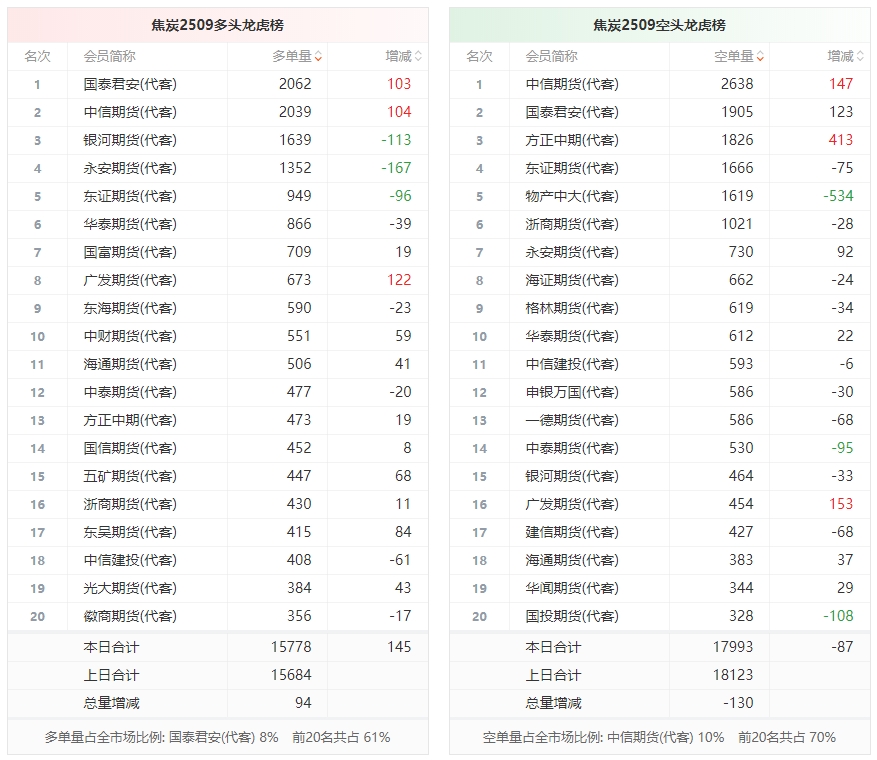Select 银河期货(代客) in short table

point(572,476)
